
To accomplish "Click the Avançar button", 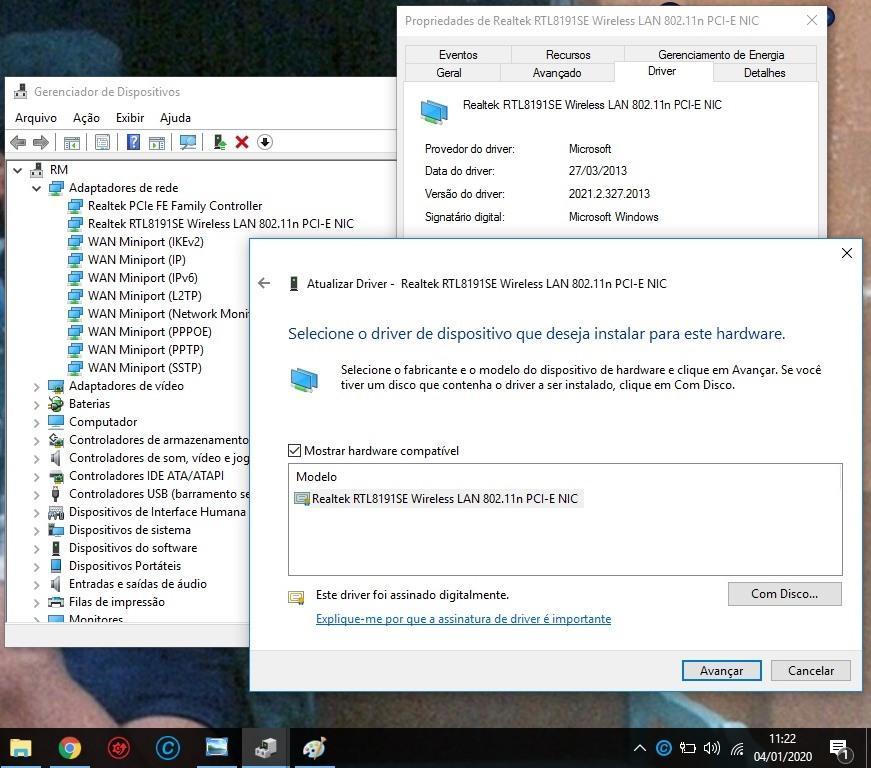I will pyautogui.click(x=721, y=671).
